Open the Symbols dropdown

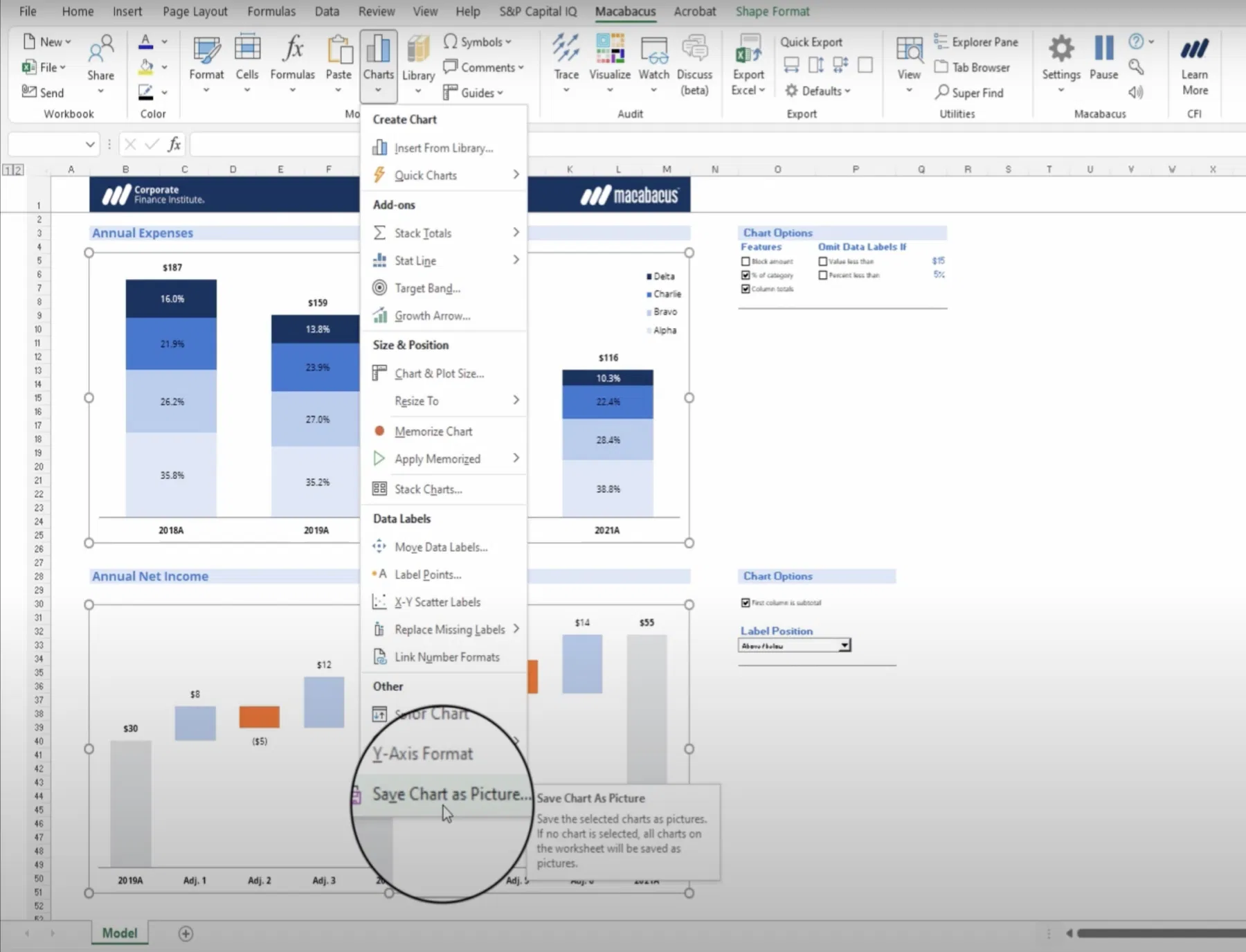tap(478, 42)
